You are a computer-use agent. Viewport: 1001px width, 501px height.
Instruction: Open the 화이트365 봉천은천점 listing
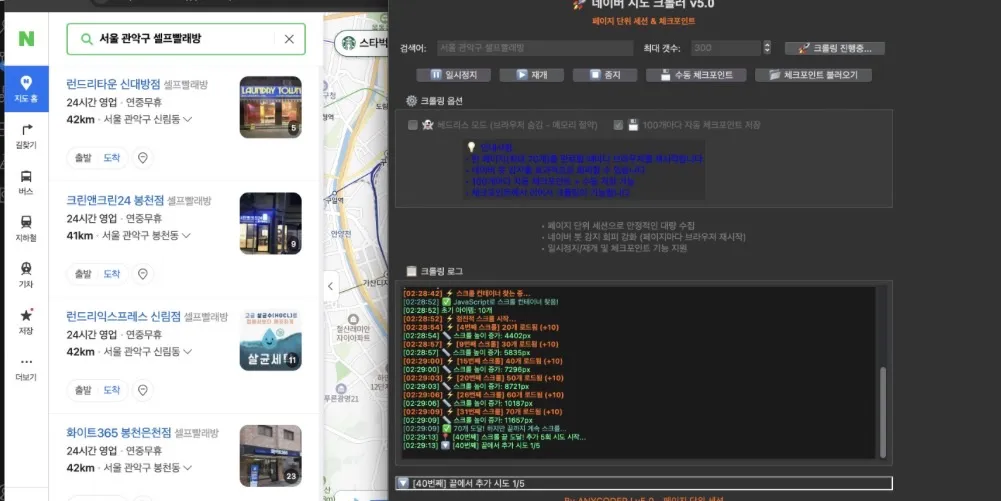coord(119,433)
